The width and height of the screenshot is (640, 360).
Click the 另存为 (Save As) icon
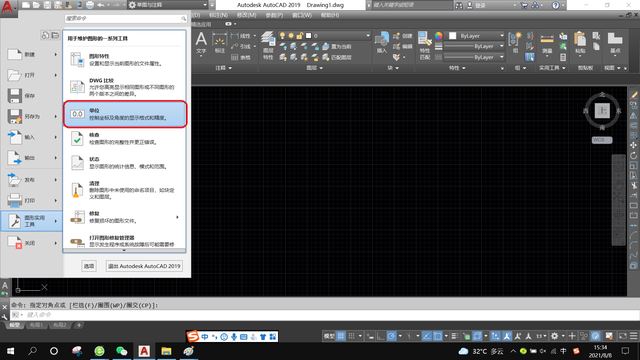15,116
